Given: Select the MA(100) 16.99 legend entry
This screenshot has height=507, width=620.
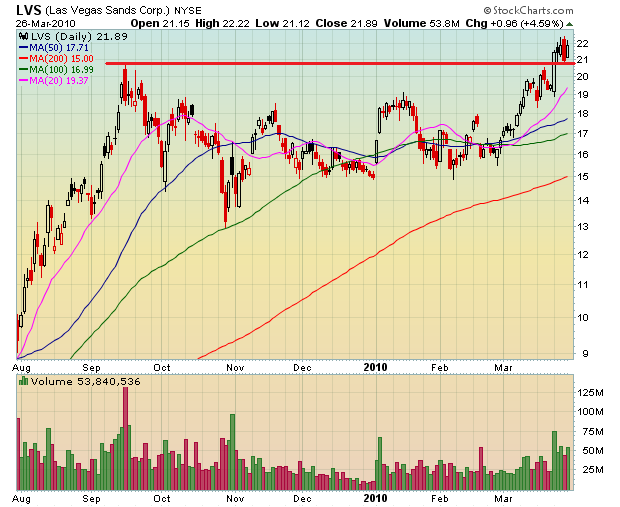Looking at the screenshot, I should coord(56,70).
